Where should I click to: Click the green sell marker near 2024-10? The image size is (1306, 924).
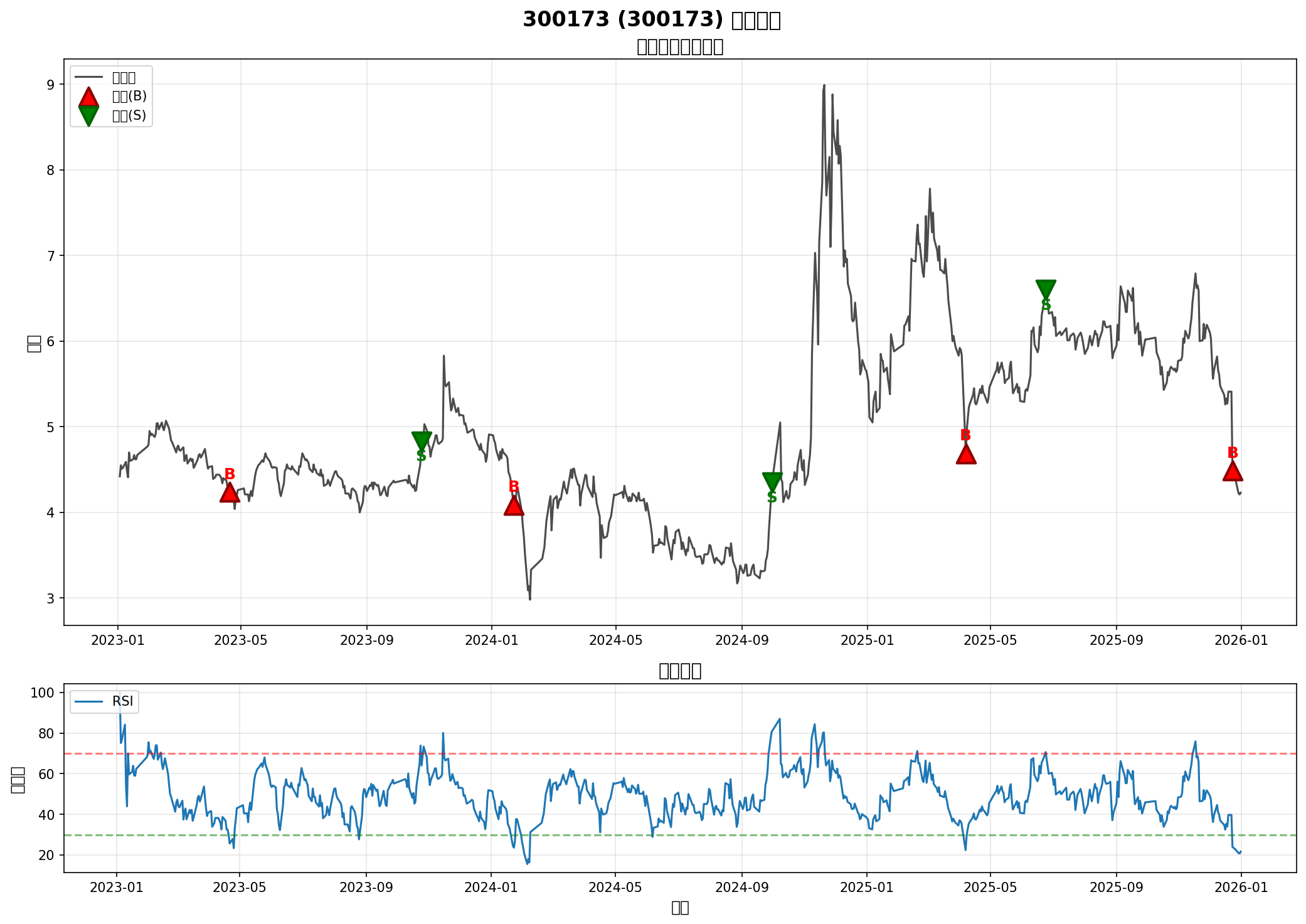[772, 481]
